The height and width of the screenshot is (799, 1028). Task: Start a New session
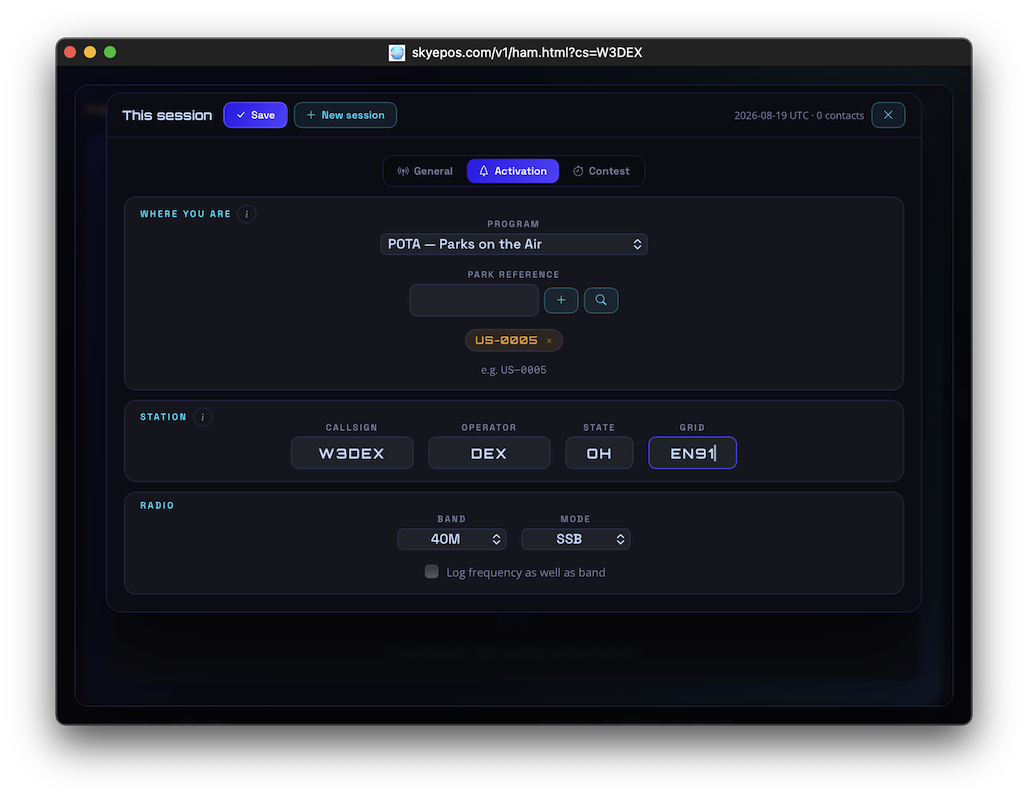pyautogui.click(x=346, y=115)
